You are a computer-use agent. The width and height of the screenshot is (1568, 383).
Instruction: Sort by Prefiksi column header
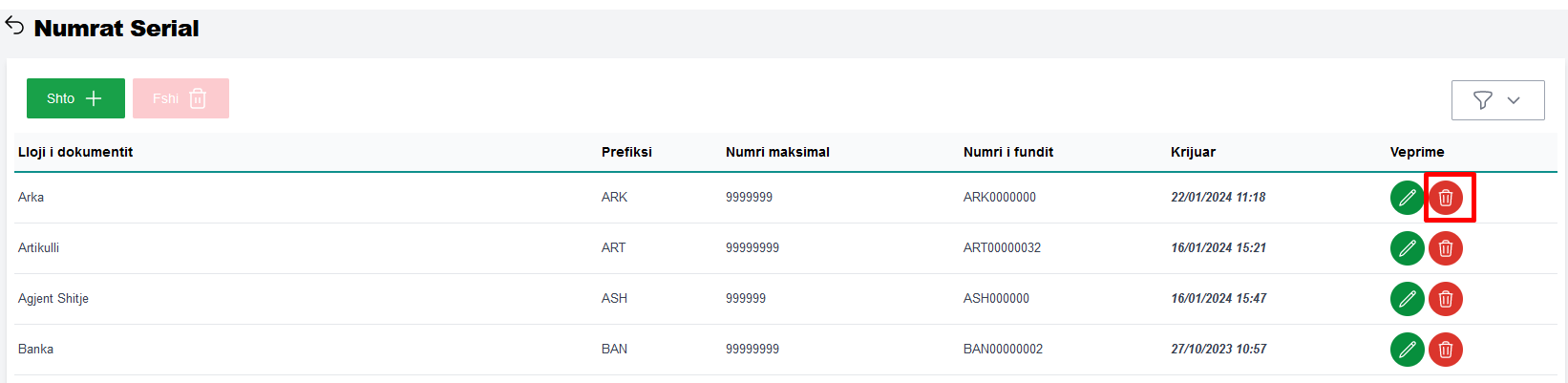point(626,152)
